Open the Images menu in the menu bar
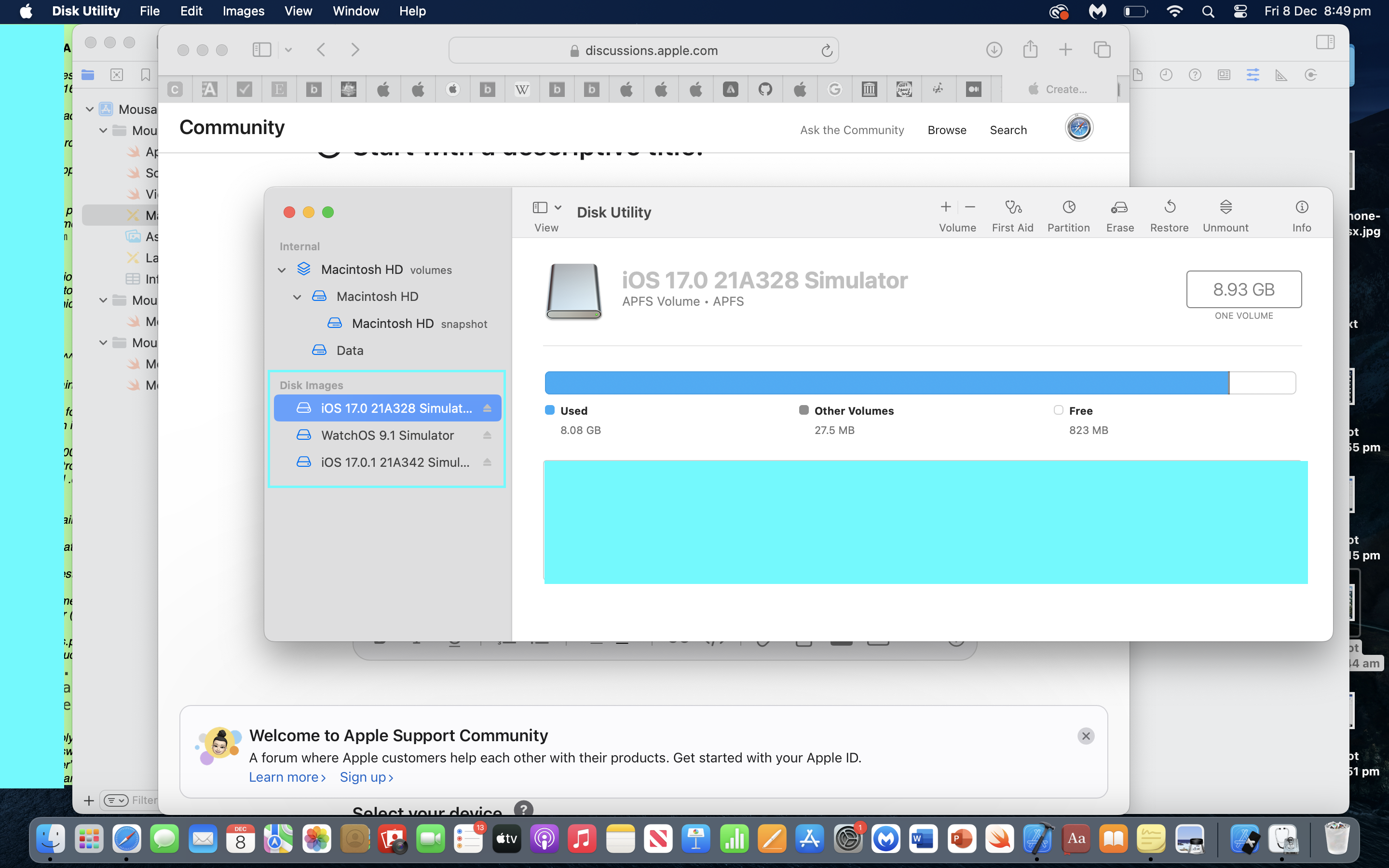This screenshot has width=1389, height=868. tap(243, 11)
